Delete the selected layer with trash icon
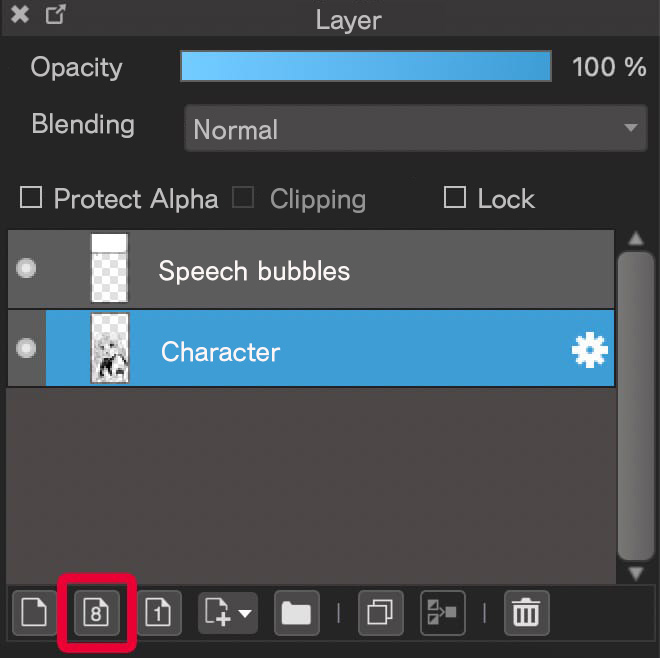 pyautogui.click(x=527, y=613)
